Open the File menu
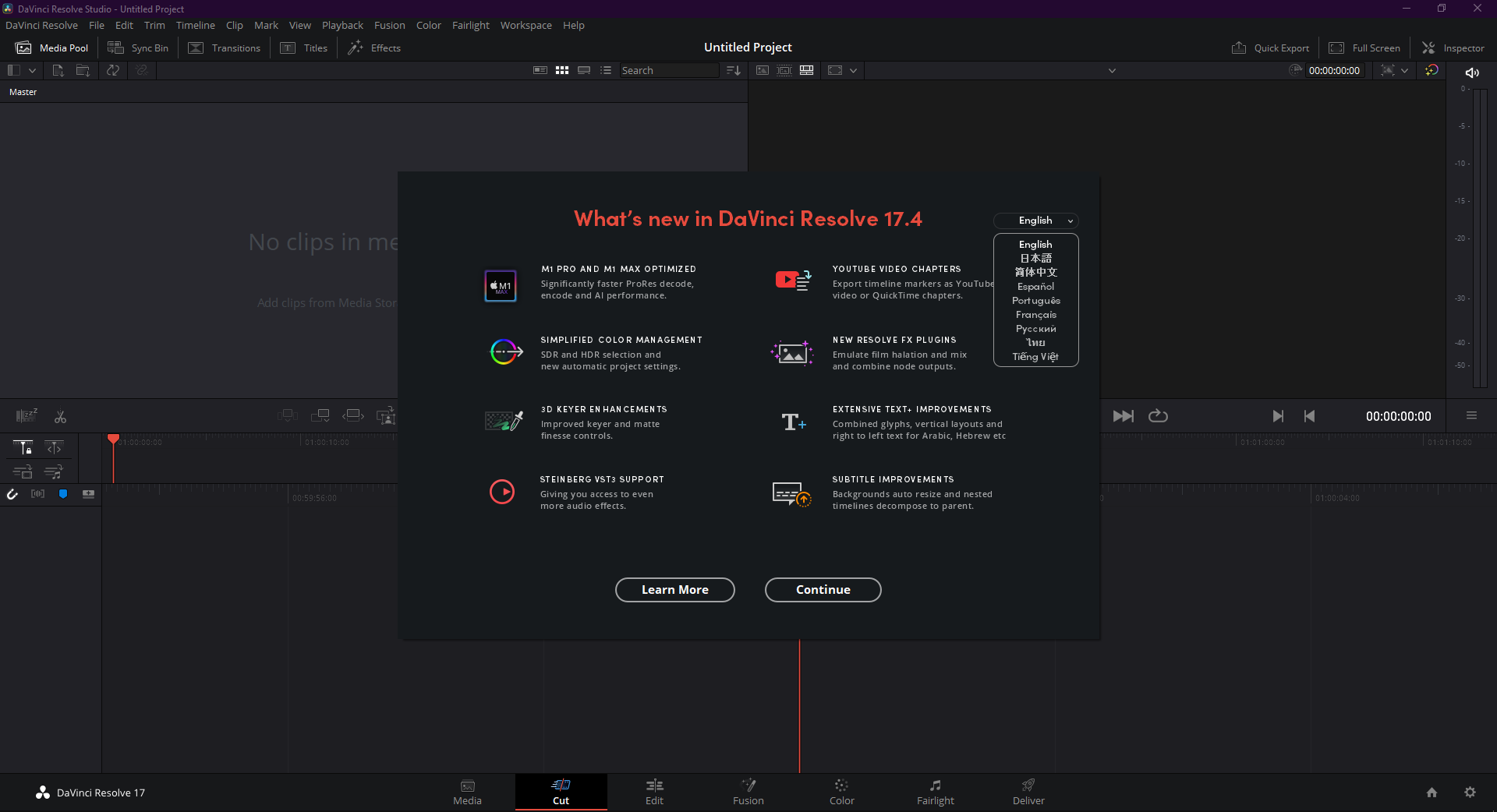This screenshot has width=1497, height=812. pos(97,25)
